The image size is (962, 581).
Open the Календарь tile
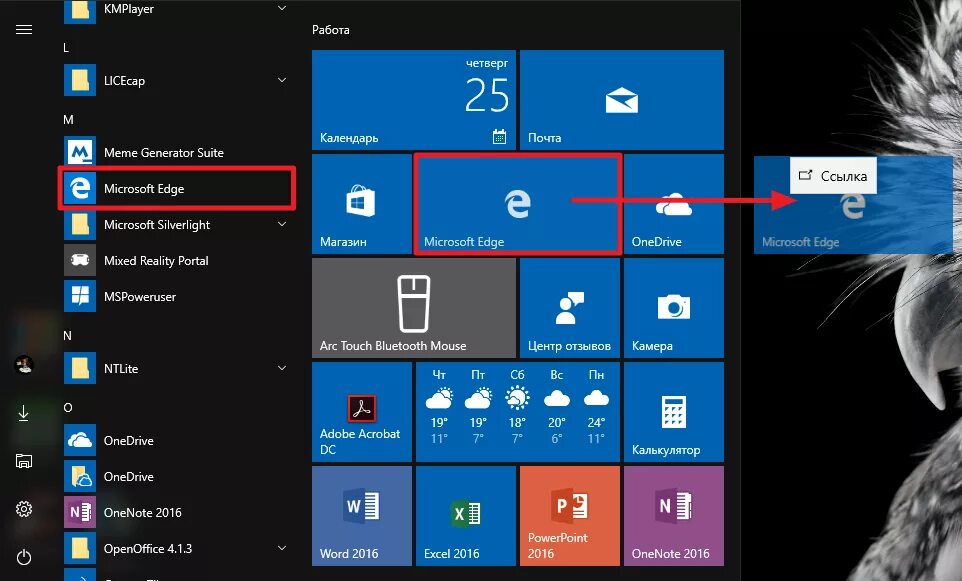[414, 100]
